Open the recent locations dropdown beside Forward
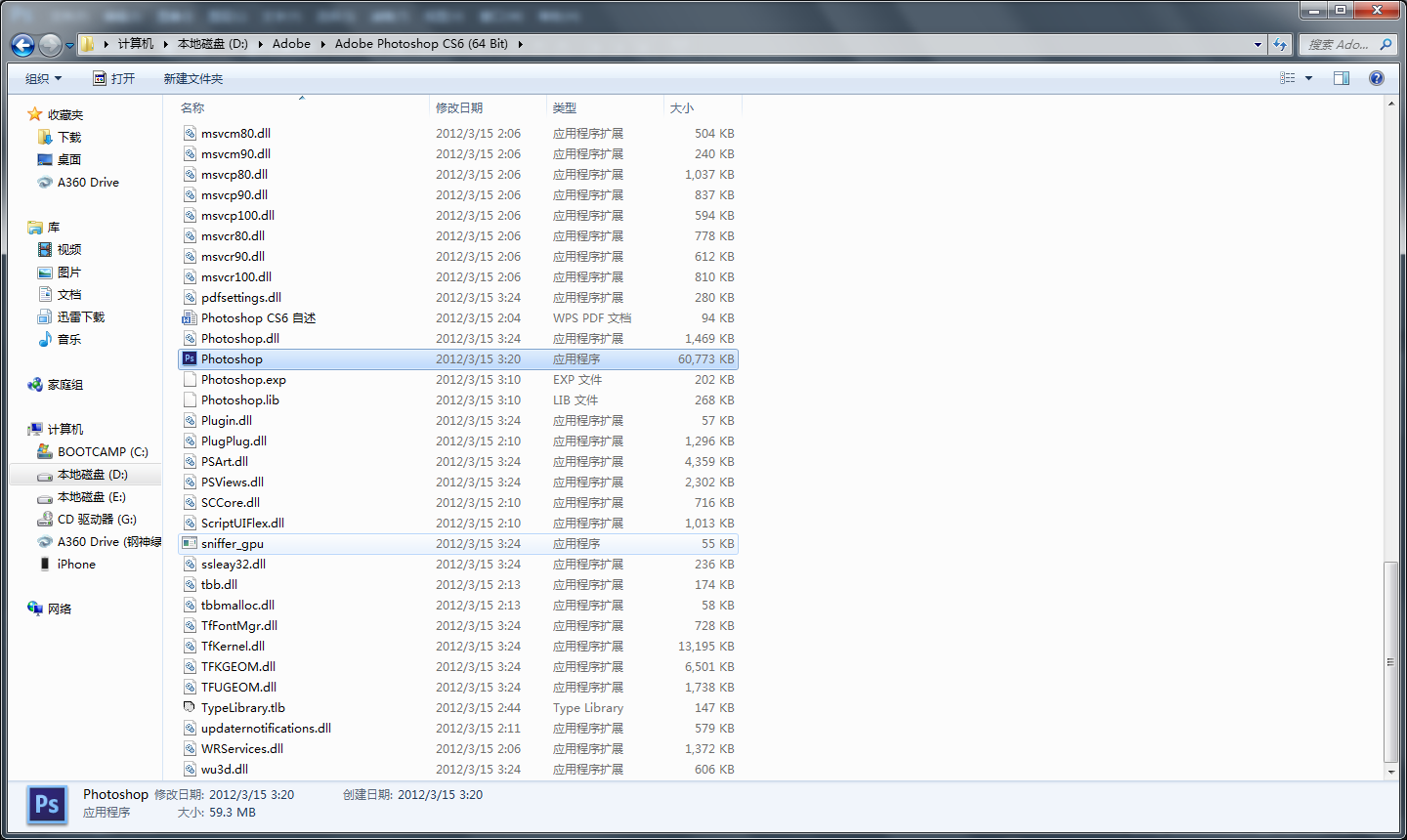Screen dimensions: 1407x840 pyautogui.click(x=69, y=45)
